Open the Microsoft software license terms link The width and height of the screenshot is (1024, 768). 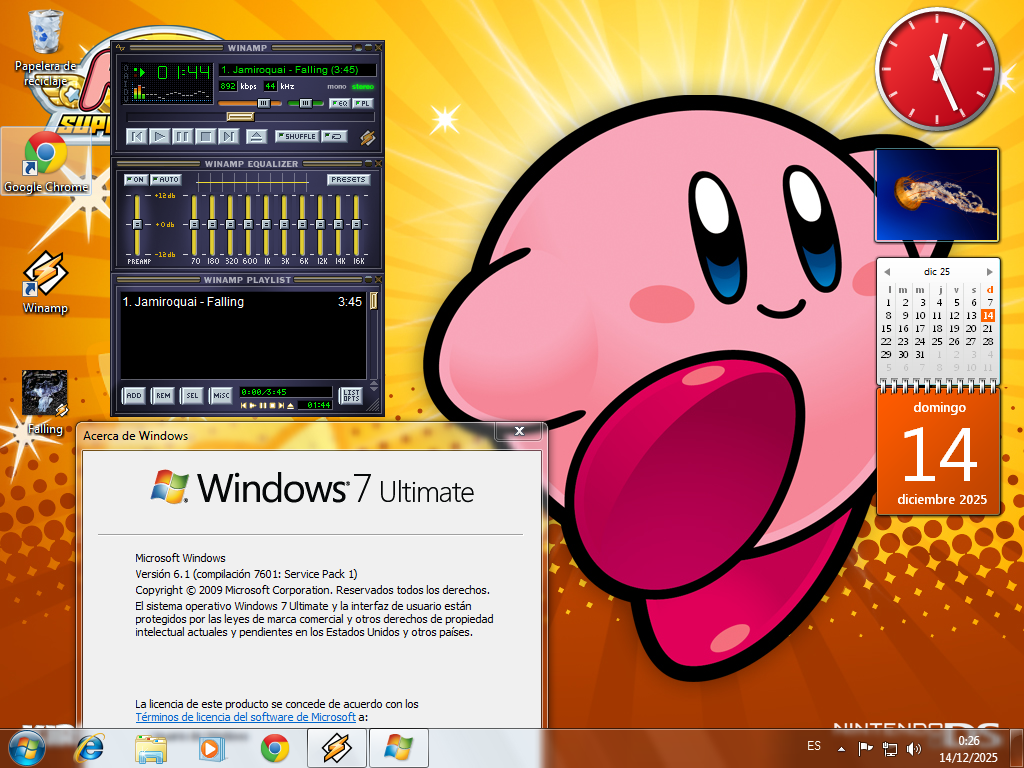(246, 717)
